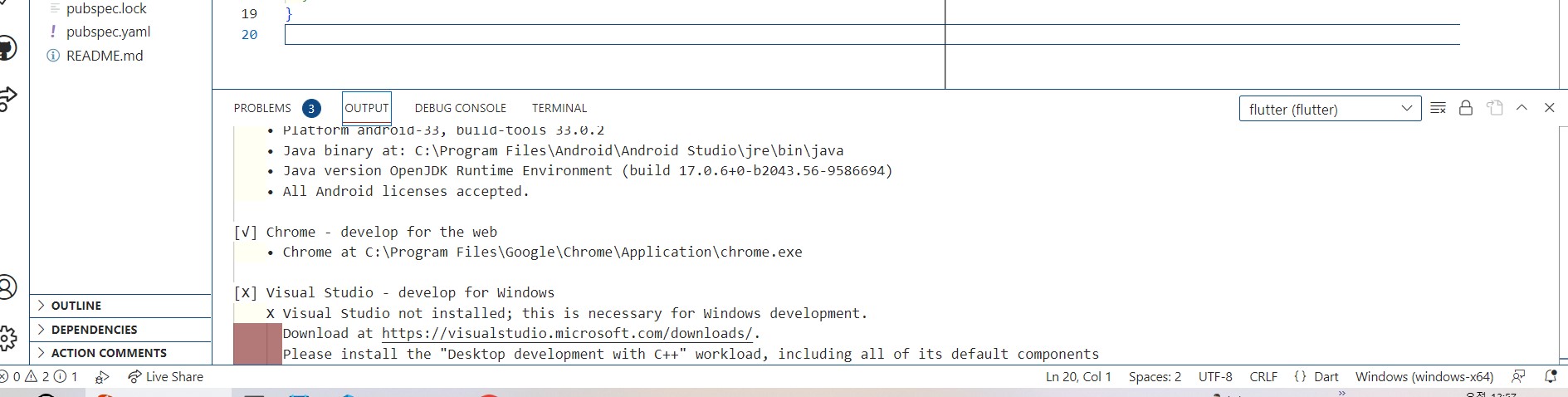Click the notifications bell in status bar

(x=1550, y=376)
